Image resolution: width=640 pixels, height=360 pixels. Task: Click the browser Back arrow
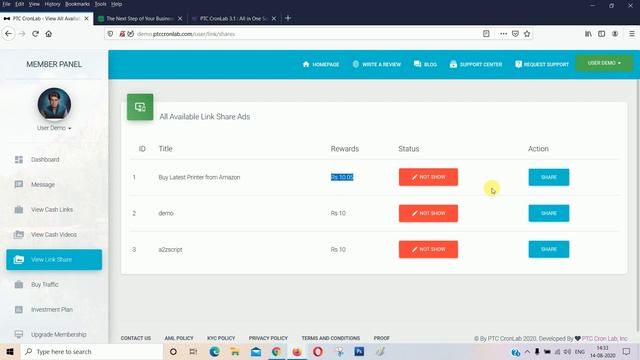[9, 34]
